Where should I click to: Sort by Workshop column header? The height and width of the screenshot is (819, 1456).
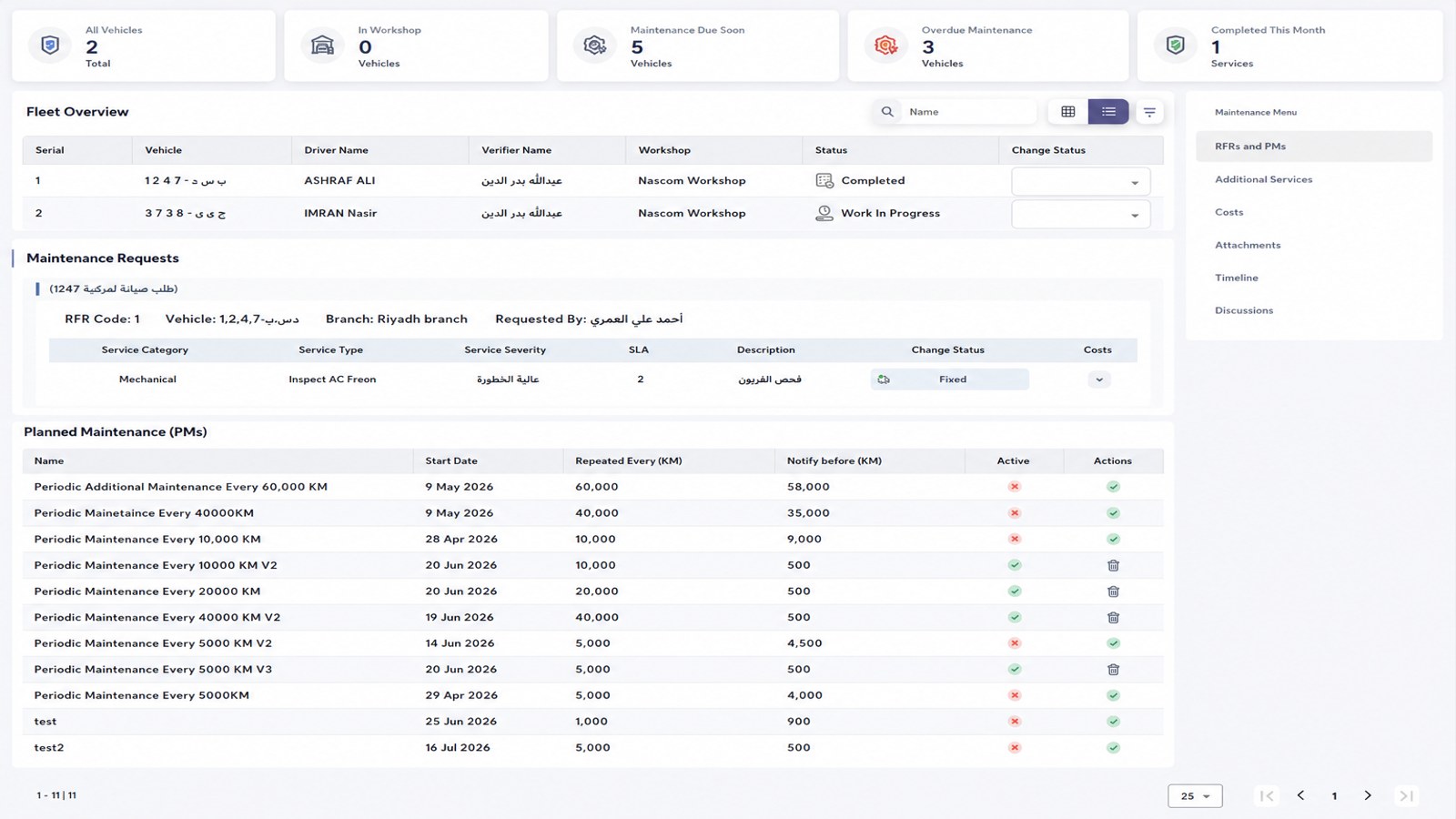click(664, 150)
